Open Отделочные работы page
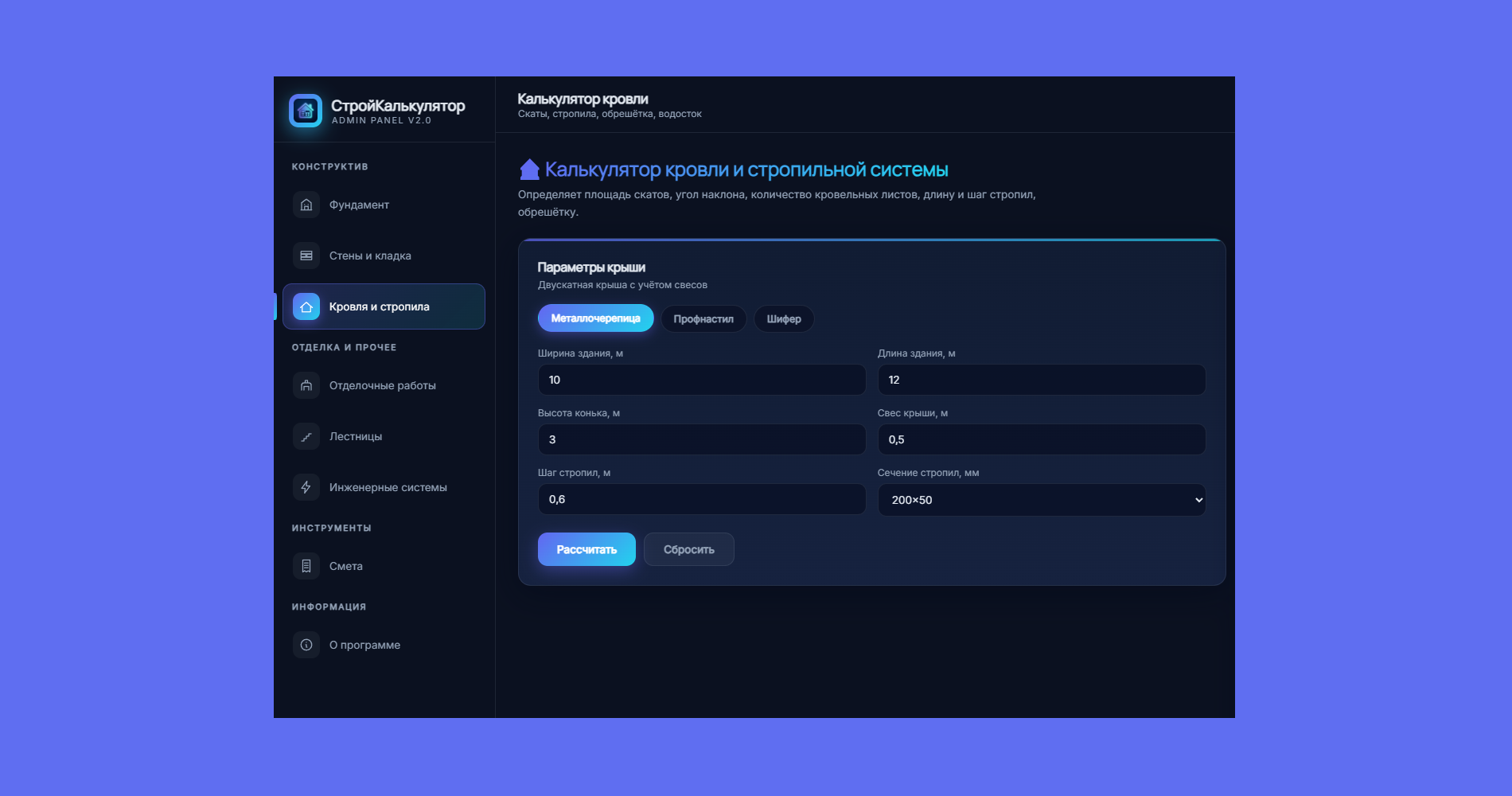This screenshot has height=796, width=1512. (384, 385)
